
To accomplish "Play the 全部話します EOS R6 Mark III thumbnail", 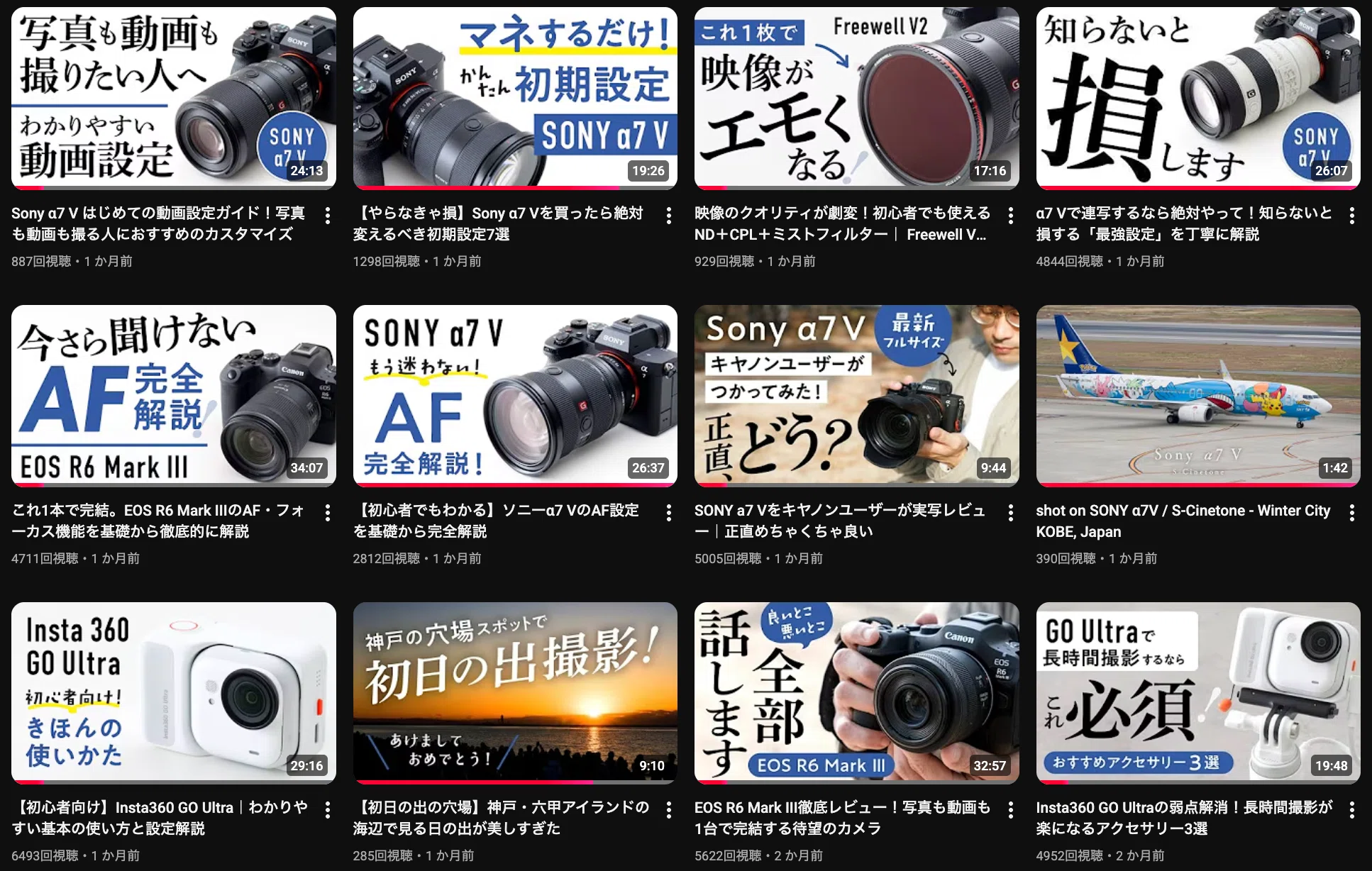I will [x=857, y=693].
